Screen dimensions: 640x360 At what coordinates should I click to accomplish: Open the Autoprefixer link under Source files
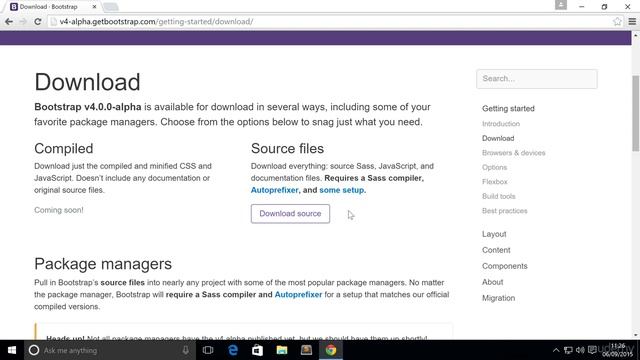(275, 190)
